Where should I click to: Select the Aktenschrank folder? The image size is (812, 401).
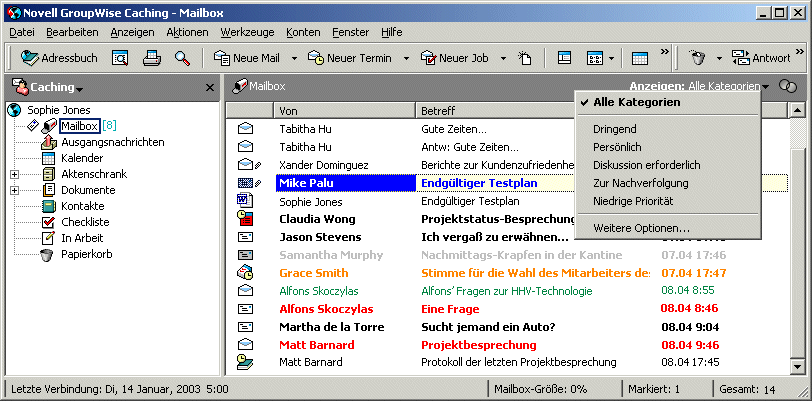[94, 174]
